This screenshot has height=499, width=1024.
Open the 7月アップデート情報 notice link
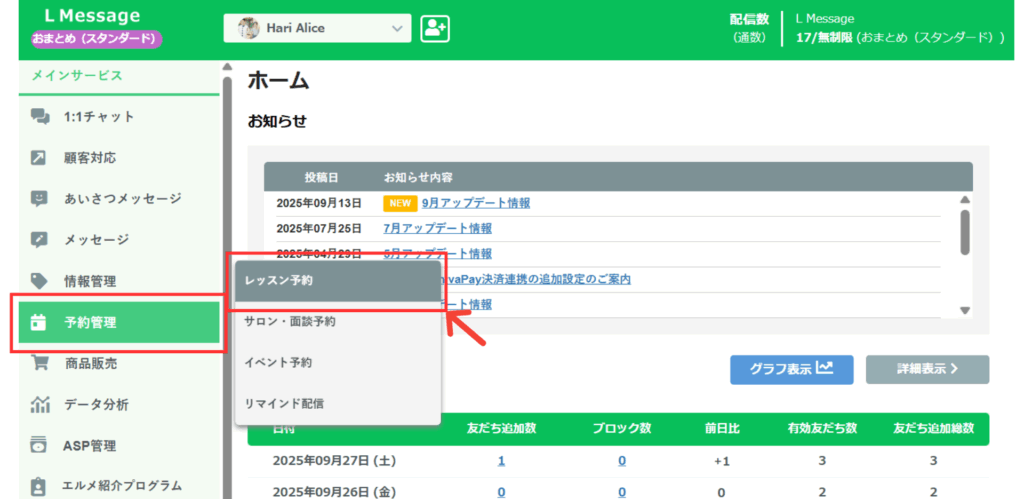(437, 228)
